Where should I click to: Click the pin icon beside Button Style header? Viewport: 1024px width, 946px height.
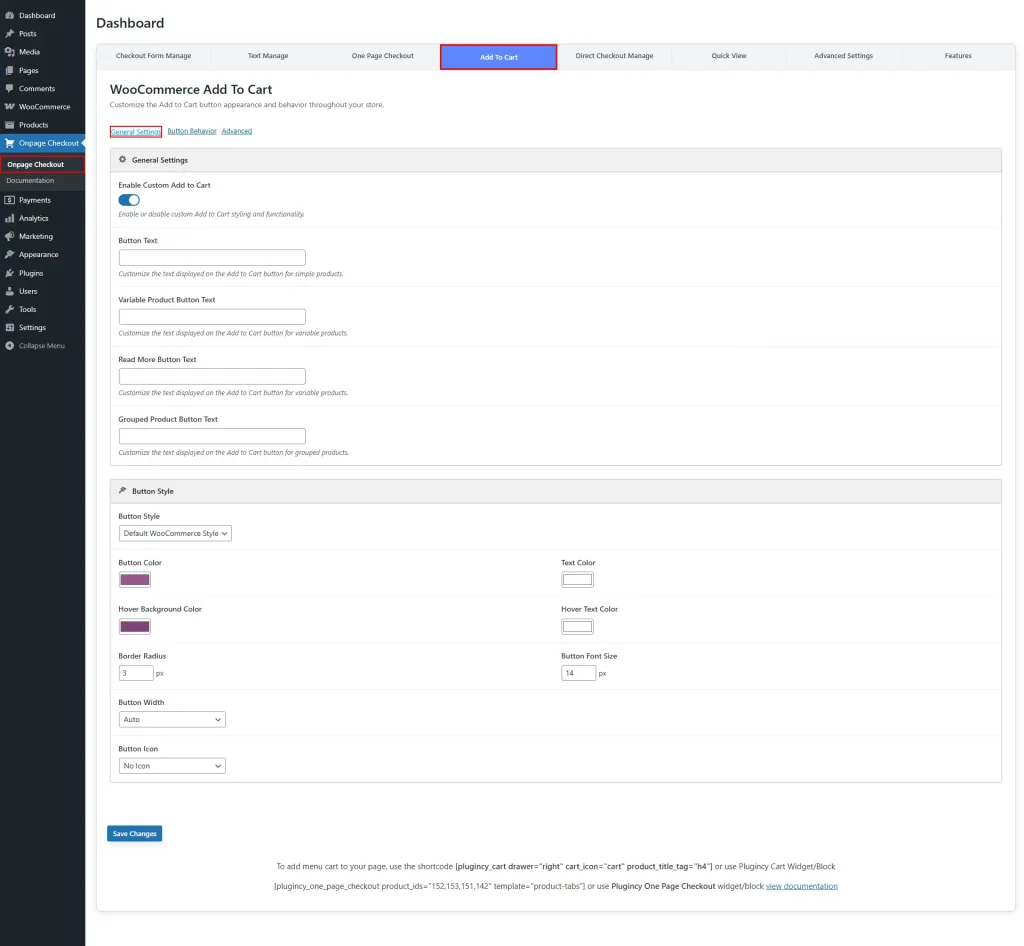(122, 490)
